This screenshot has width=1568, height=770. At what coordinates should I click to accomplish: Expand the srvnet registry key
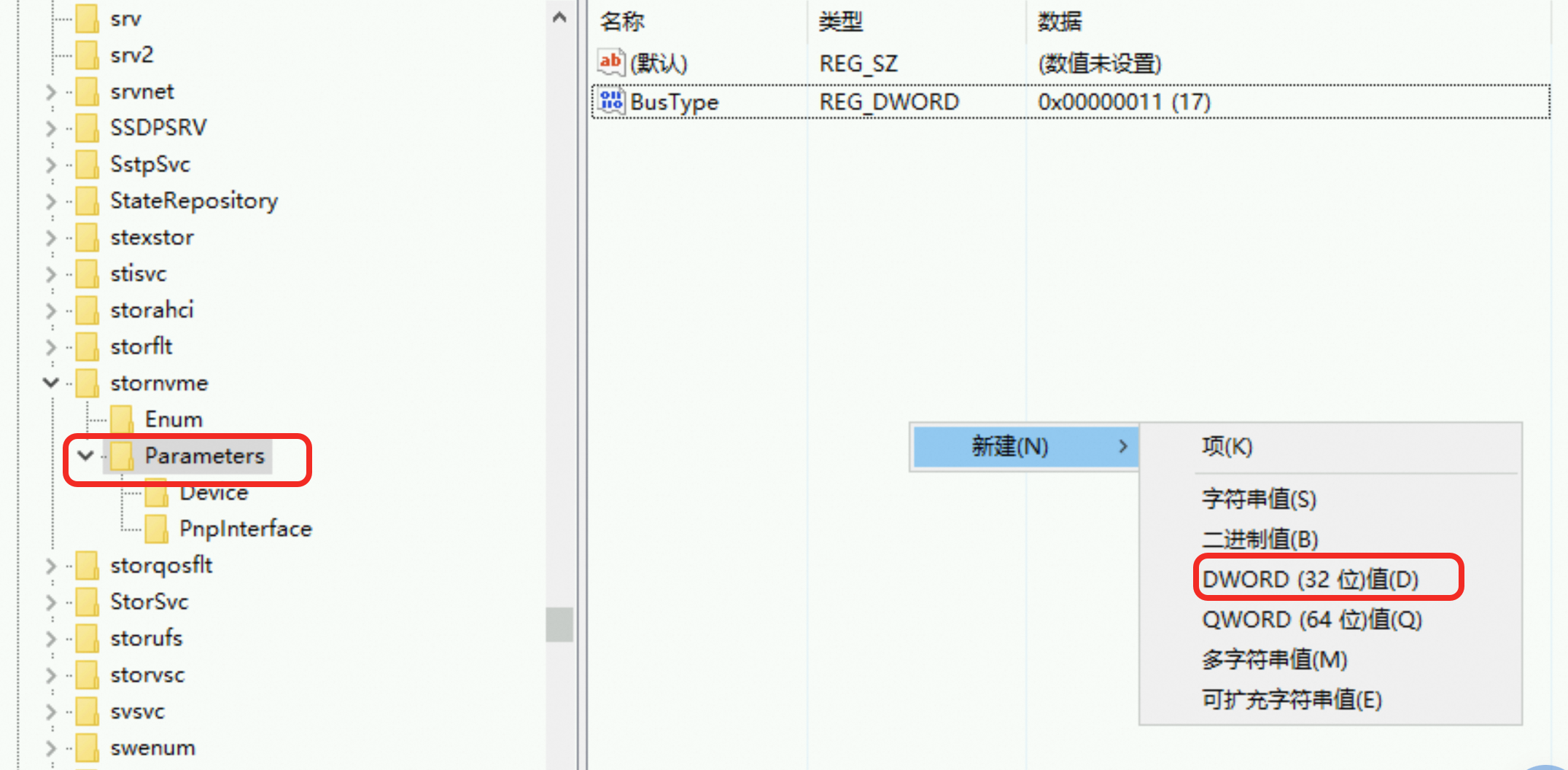50,92
